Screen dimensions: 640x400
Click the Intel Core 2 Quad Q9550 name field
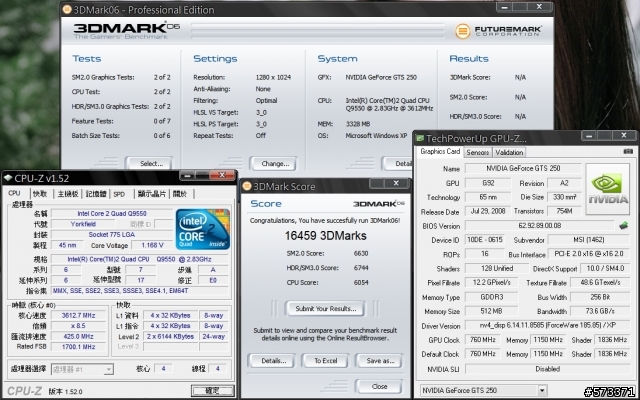click(112, 213)
